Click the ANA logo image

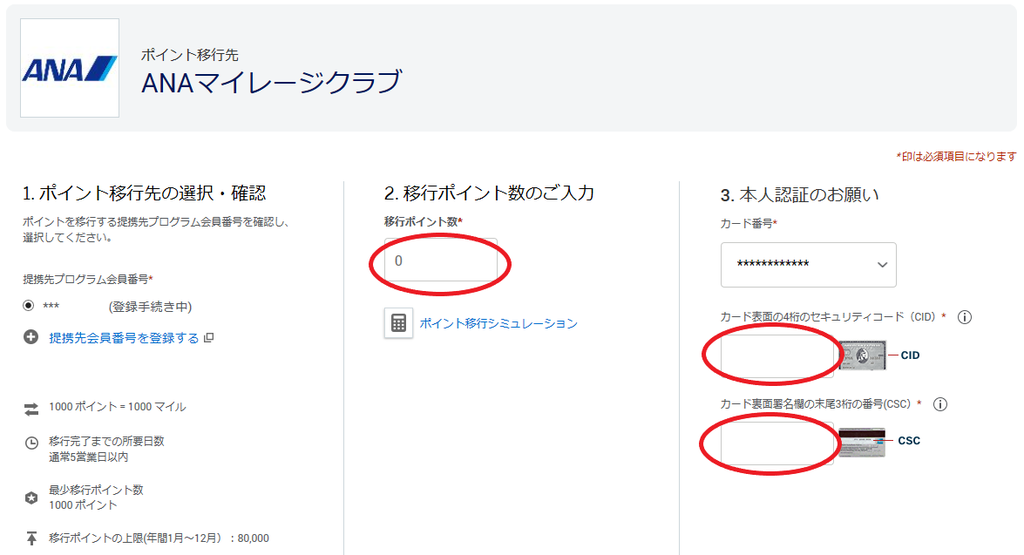pyautogui.click(x=70, y=68)
